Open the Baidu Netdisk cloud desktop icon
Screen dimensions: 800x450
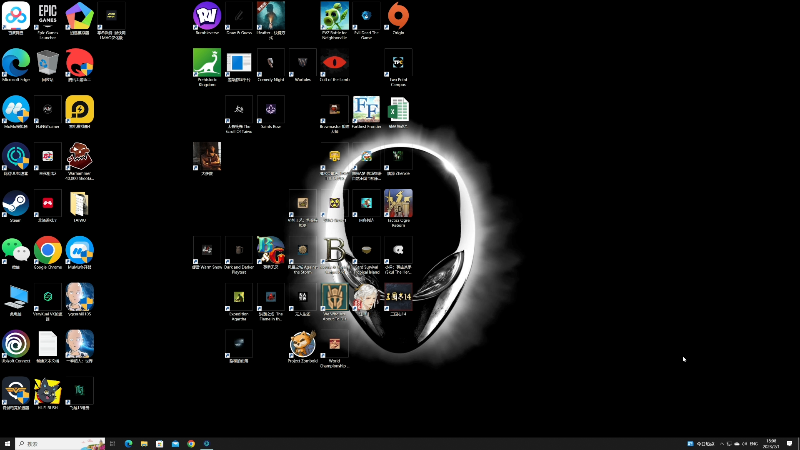[16, 16]
